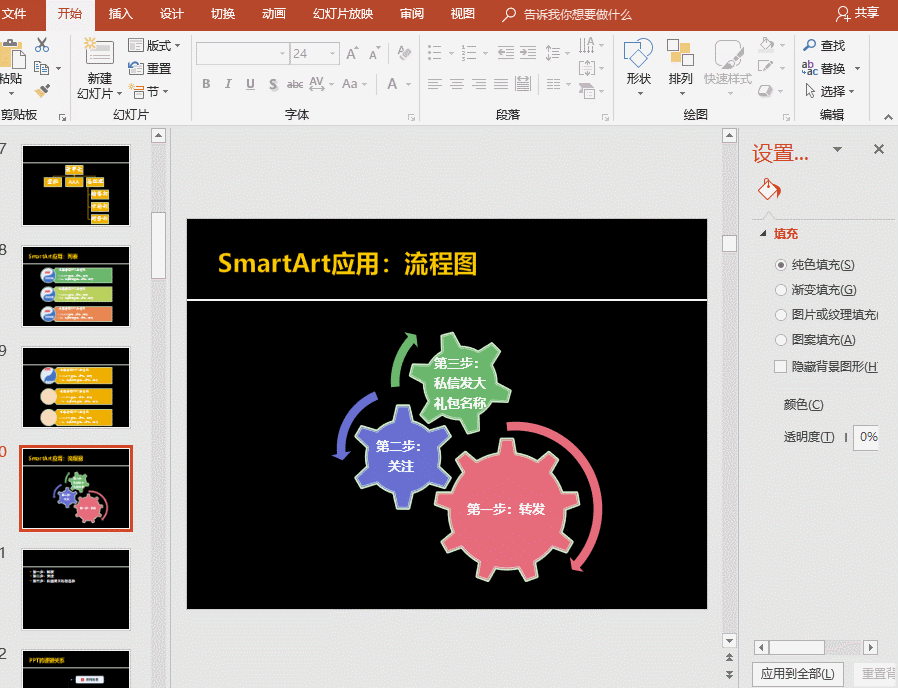Image resolution: width=898 pixels, height=688 pixels.
Task: Select Gradient fill (渐变填充) option
Action: [x=781, y=290]
